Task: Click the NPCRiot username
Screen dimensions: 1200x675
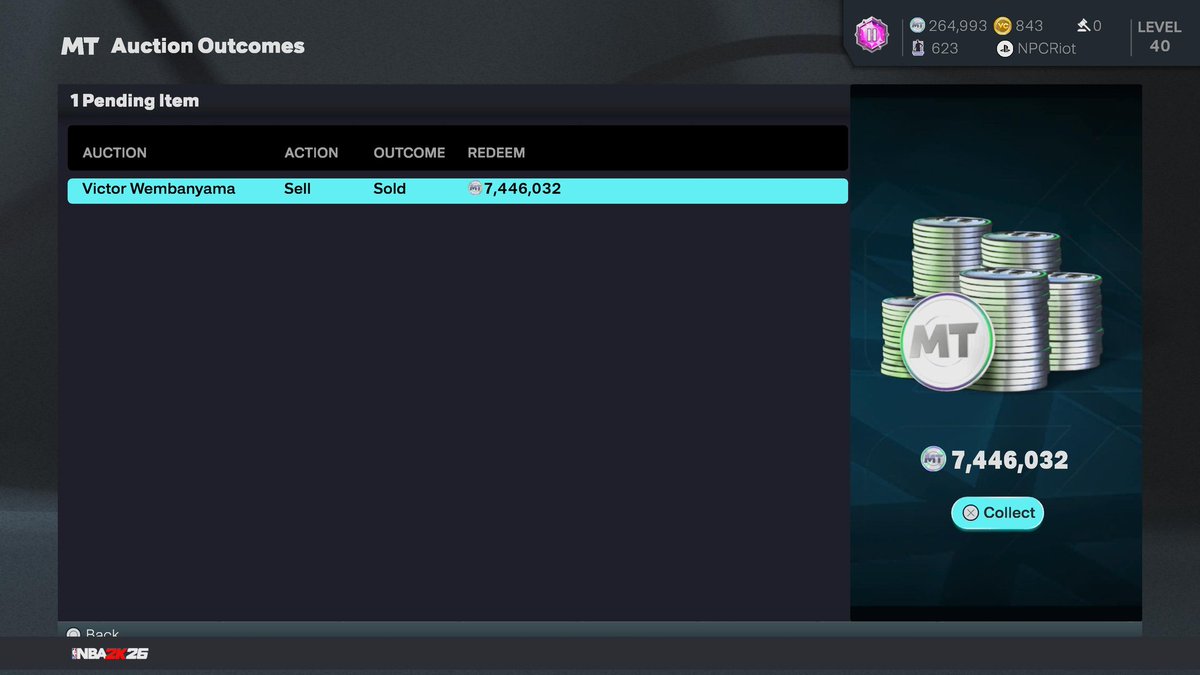Action: (1047, 48)
